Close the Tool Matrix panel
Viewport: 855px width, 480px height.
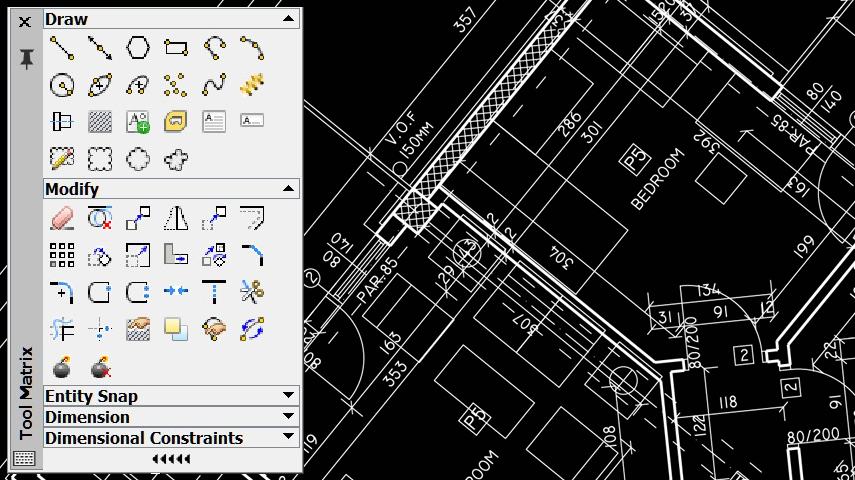(x=26, y=21)
